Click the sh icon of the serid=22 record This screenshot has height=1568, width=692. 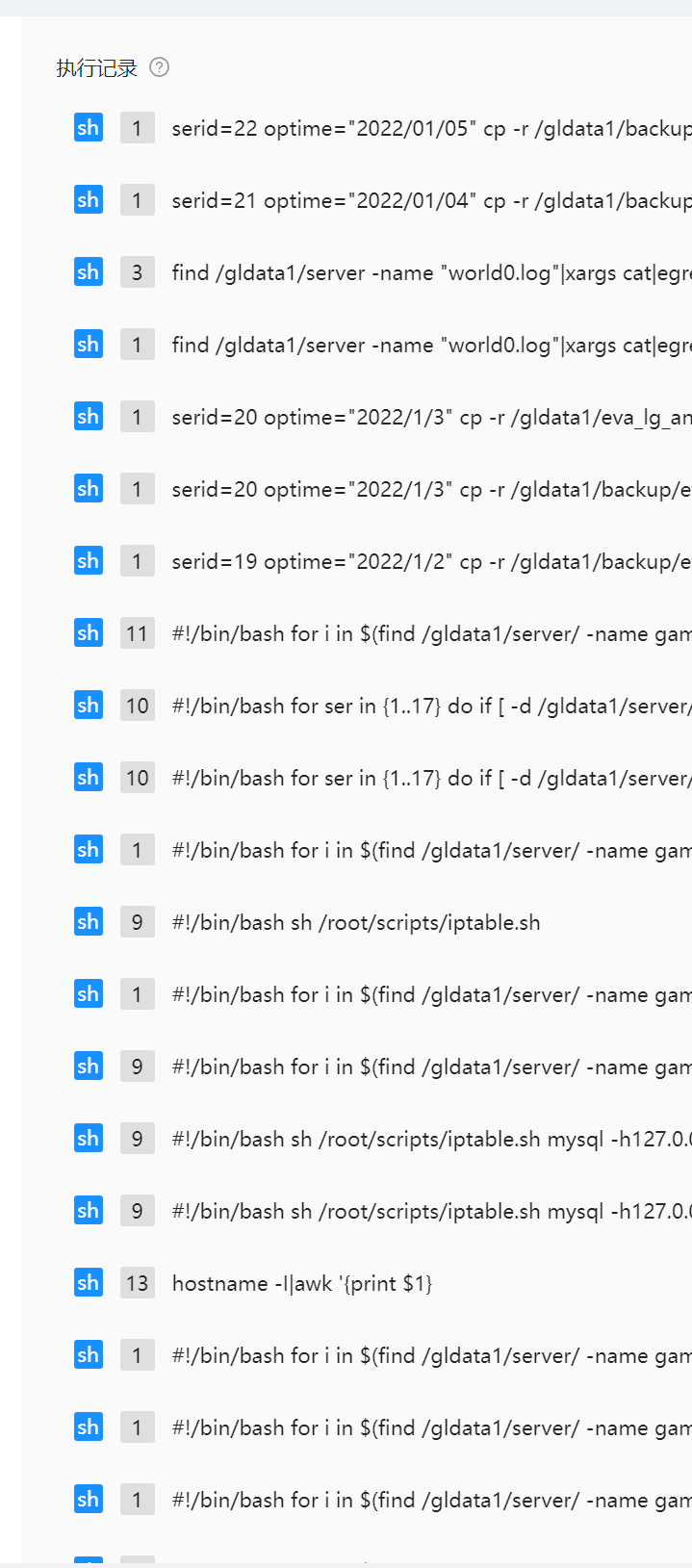(x=89, y=128)
